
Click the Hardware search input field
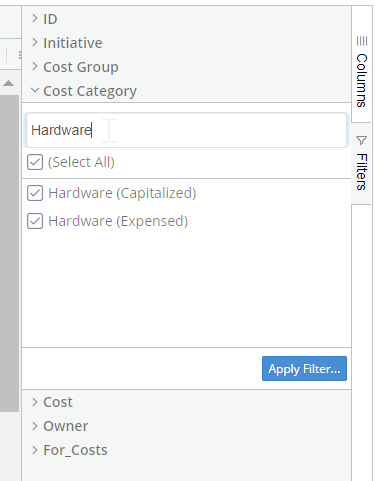point(186,130)
